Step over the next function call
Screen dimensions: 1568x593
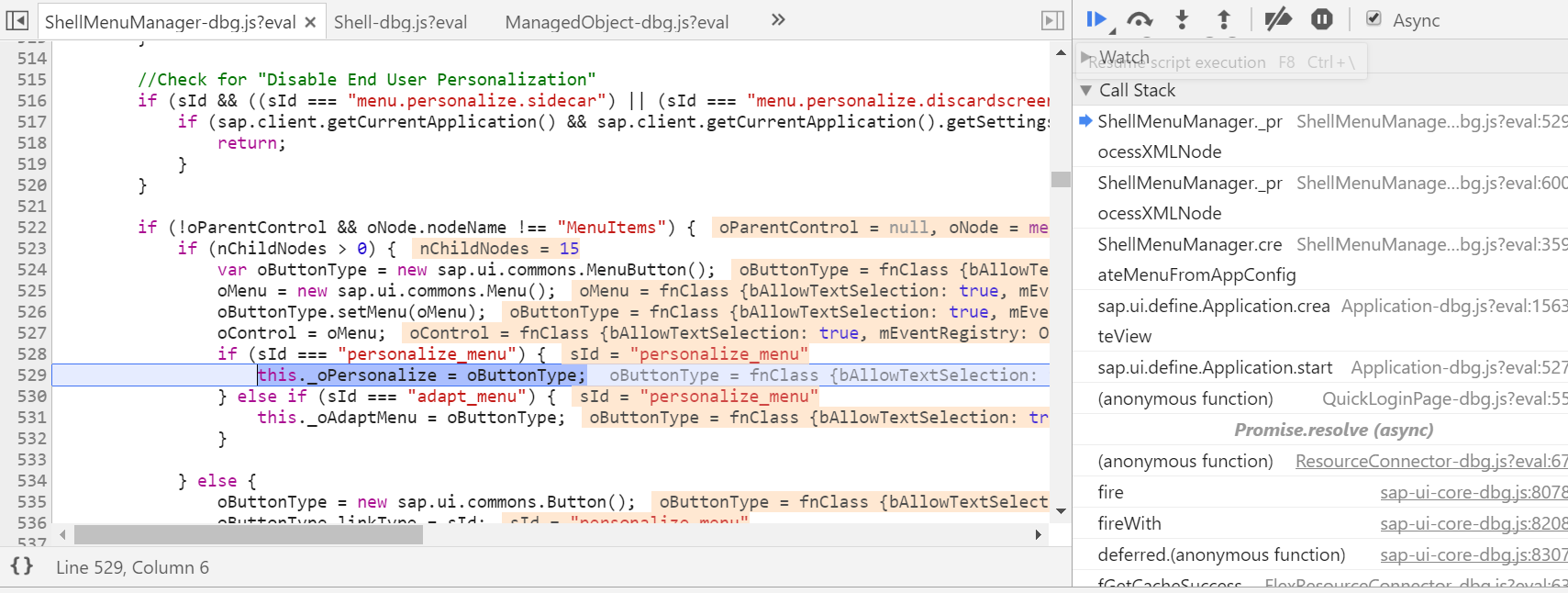(x=1140, y=19)
